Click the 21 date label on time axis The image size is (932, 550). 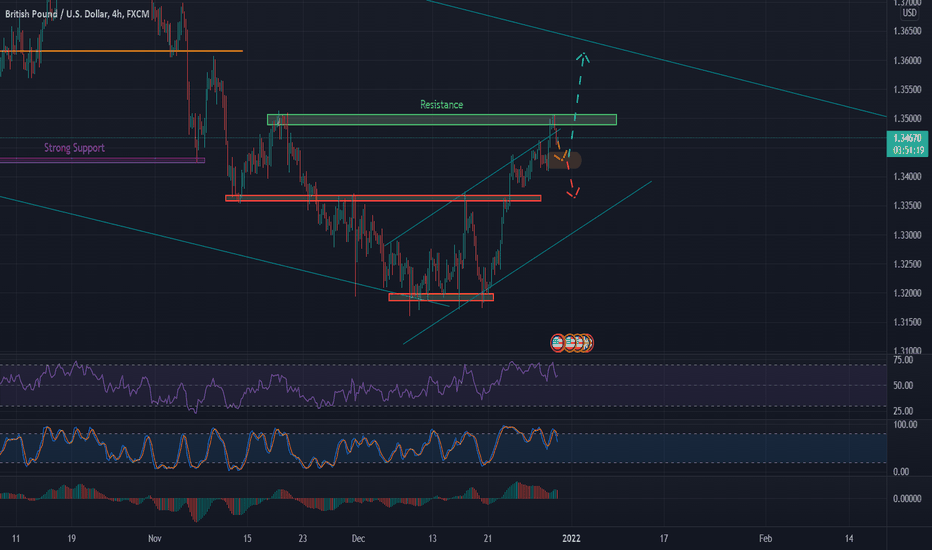coord(487,539)
